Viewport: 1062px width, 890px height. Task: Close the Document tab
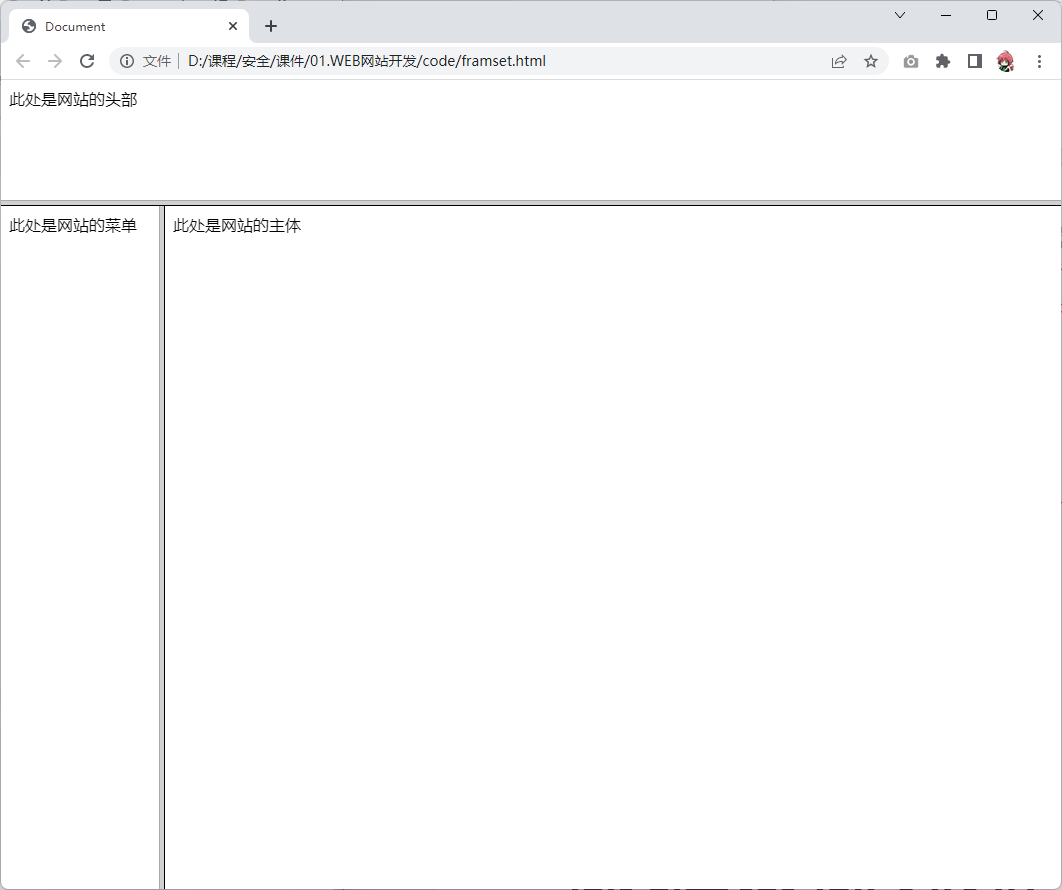233,26
